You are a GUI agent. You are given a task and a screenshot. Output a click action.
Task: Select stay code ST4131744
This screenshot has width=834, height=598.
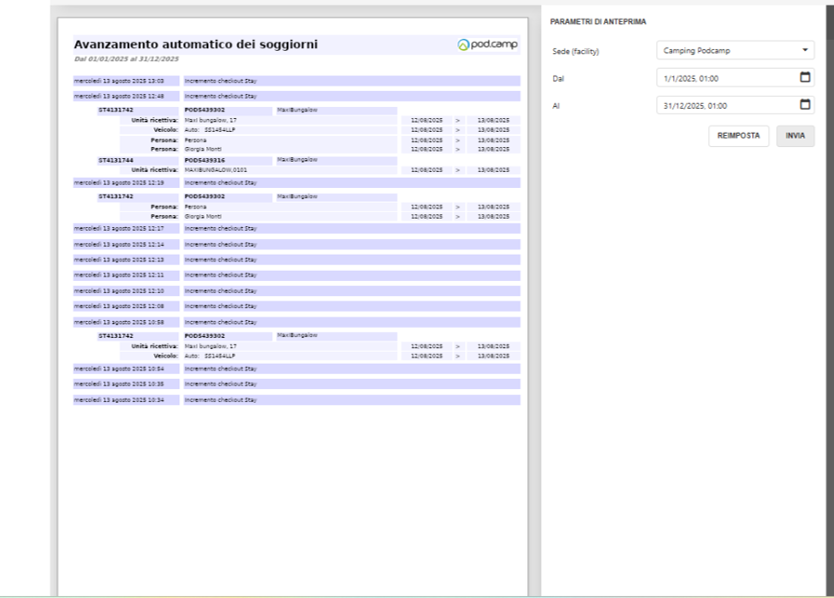click(116, 160)
